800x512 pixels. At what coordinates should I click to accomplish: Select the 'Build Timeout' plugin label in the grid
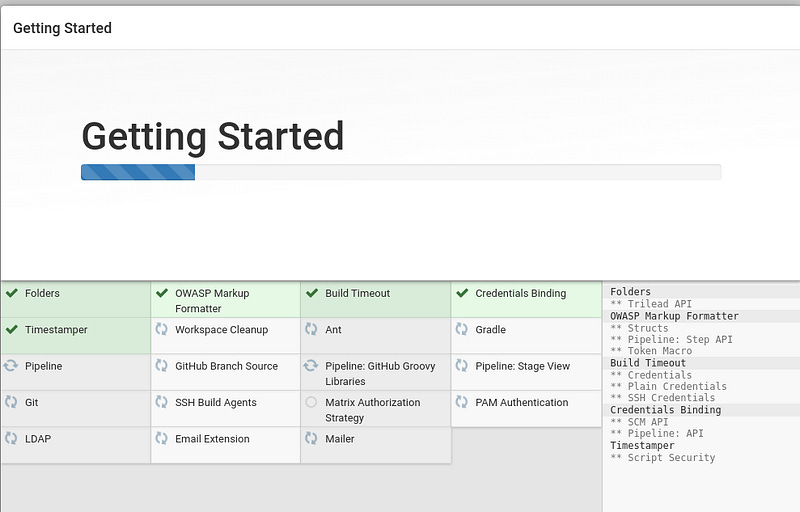358,293
